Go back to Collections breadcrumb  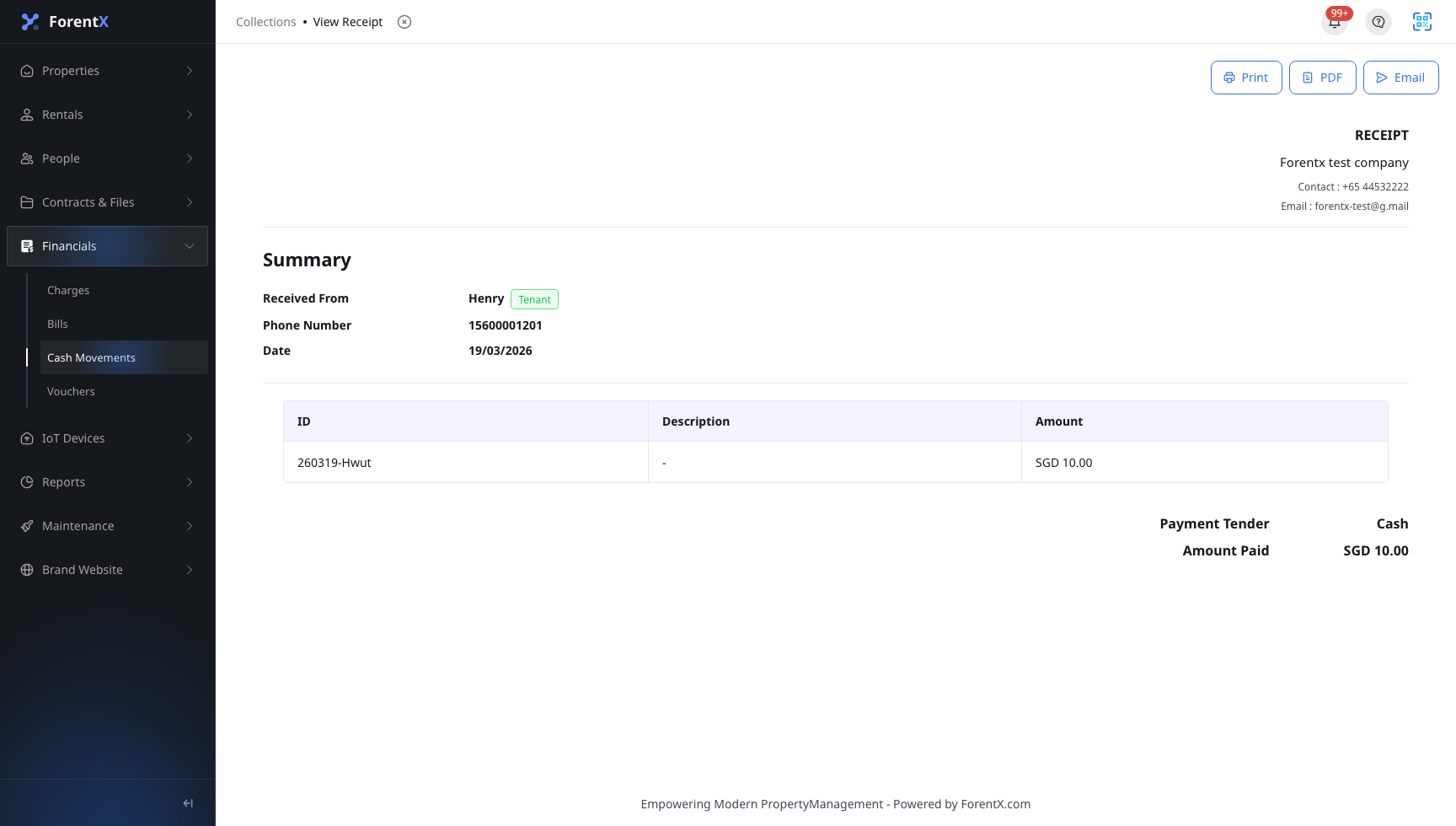pyautogui.click(x=265, y=22)
